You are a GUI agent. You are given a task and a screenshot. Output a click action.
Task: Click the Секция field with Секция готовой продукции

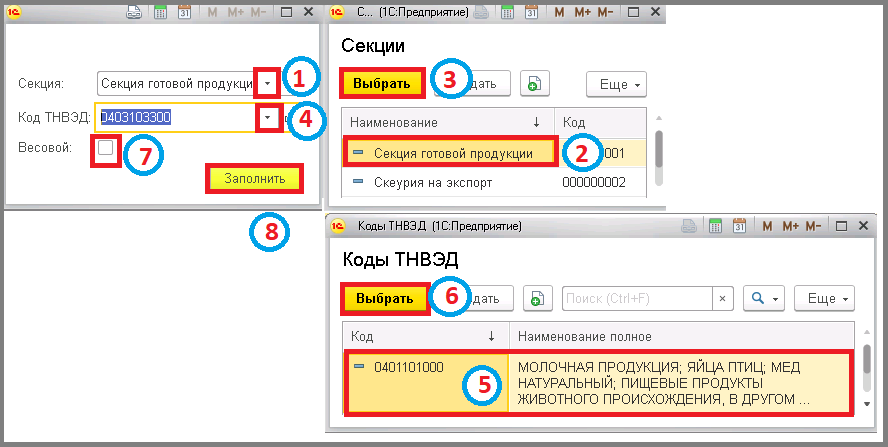point(177,84)
